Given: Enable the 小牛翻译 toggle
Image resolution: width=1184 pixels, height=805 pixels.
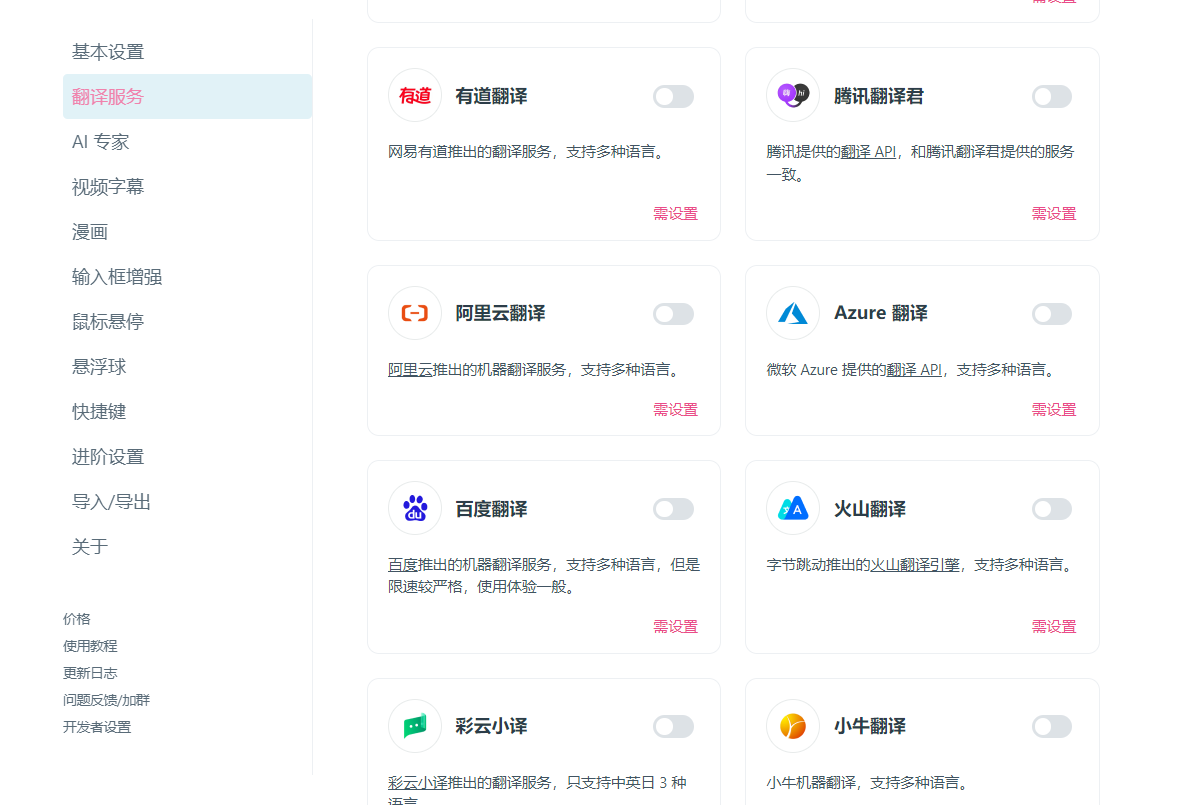Looking at the screenshot, I should pyautogui.click(x=1052, y=727).
